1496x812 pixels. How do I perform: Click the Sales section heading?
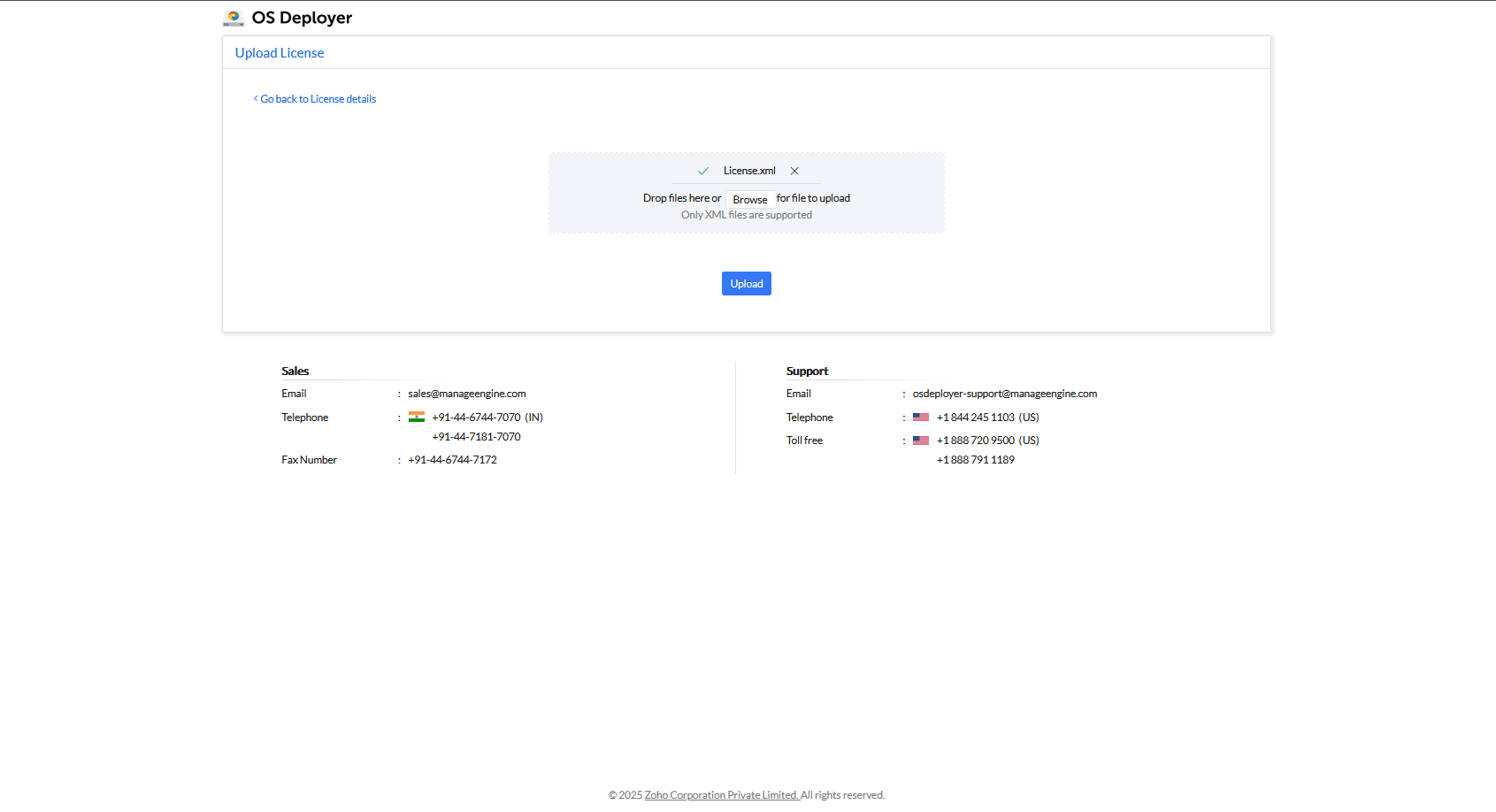coord(295,371)
